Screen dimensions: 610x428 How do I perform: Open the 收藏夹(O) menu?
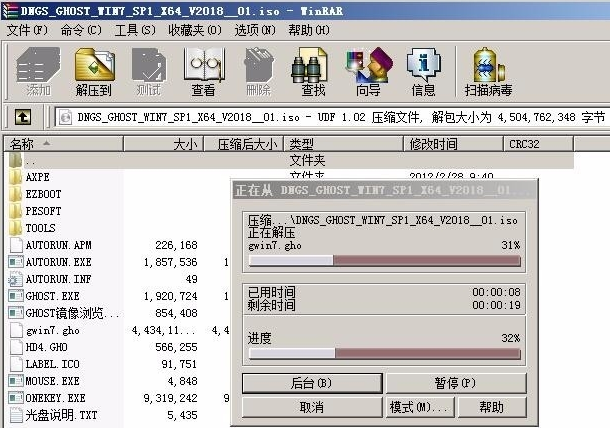(x=195, y=30)
